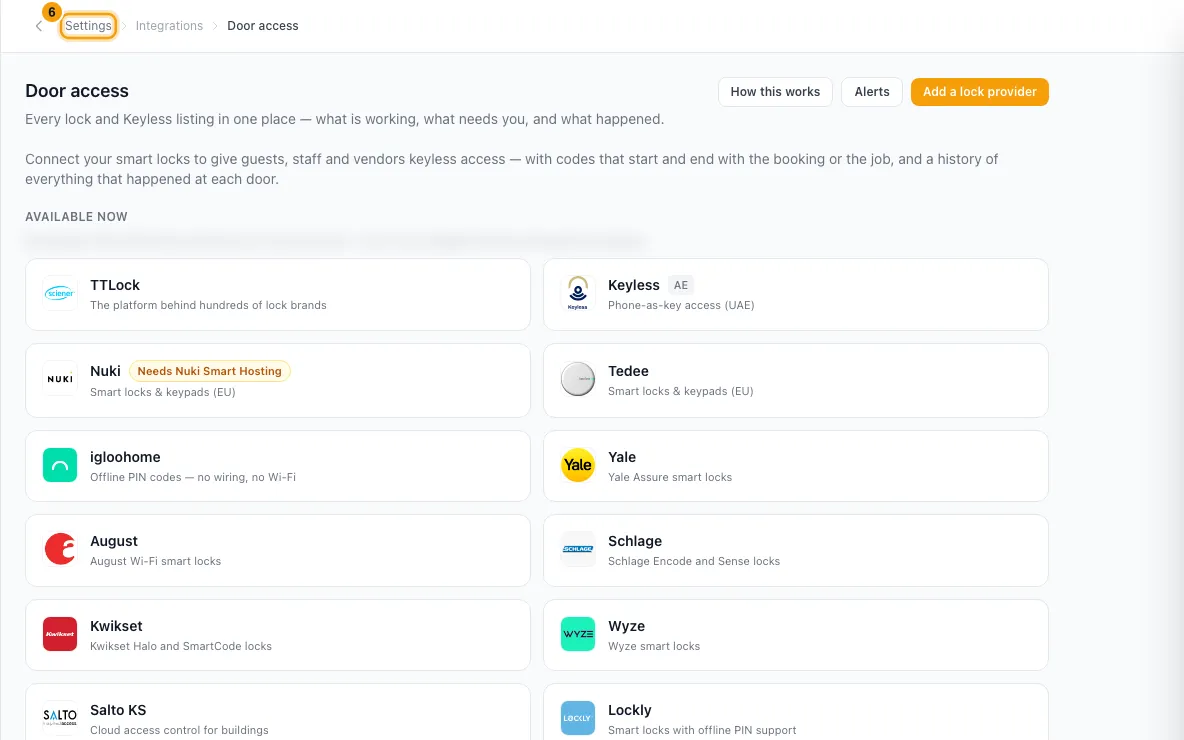Click the TTLock Sciener logo icon
The width and height of the screenshot is (1184, 740).
coord(60,293)
